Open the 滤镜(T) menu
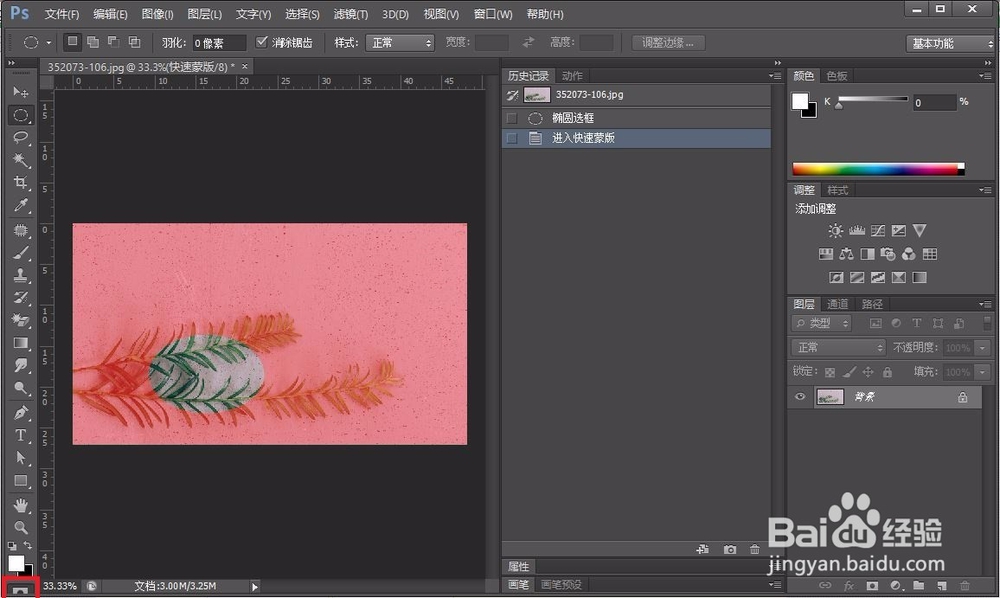This screenshot has height=598, width=1000. [350, 14]
